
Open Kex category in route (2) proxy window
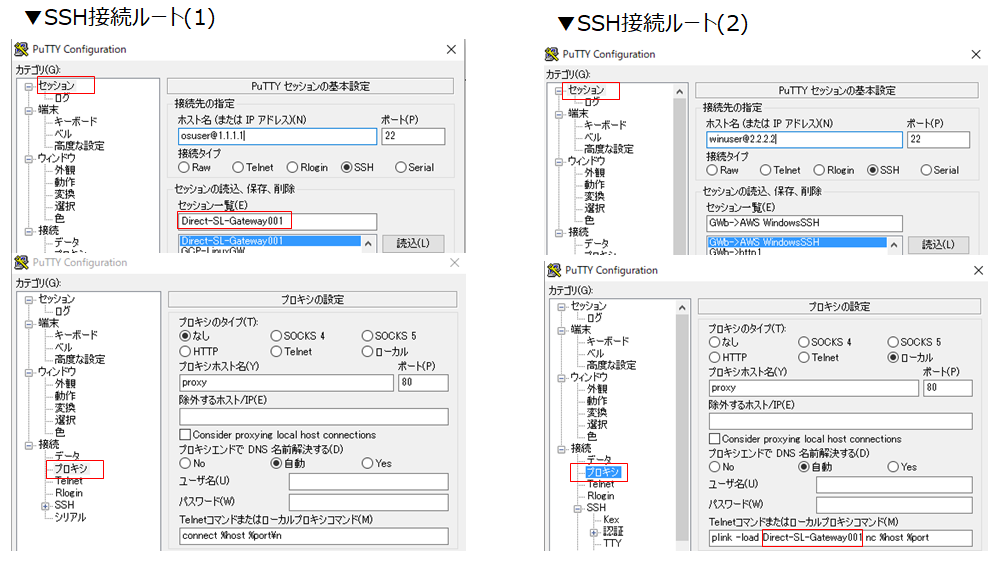tap(611, 520)
